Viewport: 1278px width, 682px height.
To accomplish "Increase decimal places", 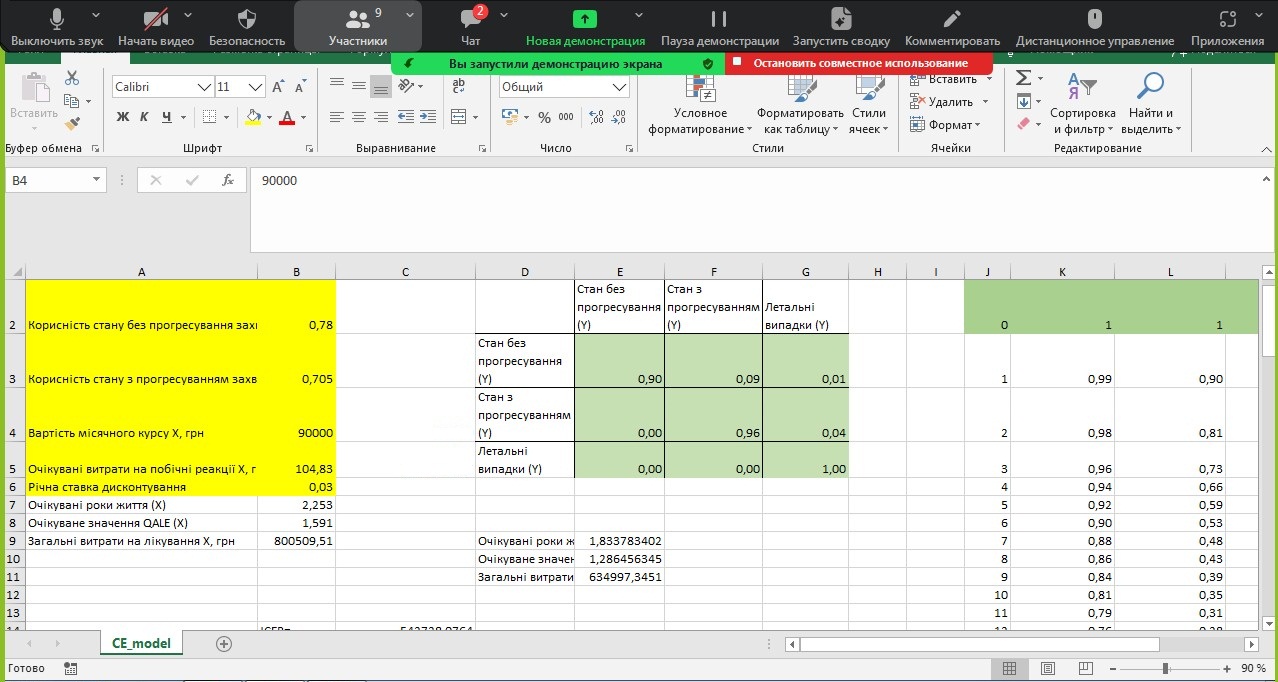I will 595,117.
